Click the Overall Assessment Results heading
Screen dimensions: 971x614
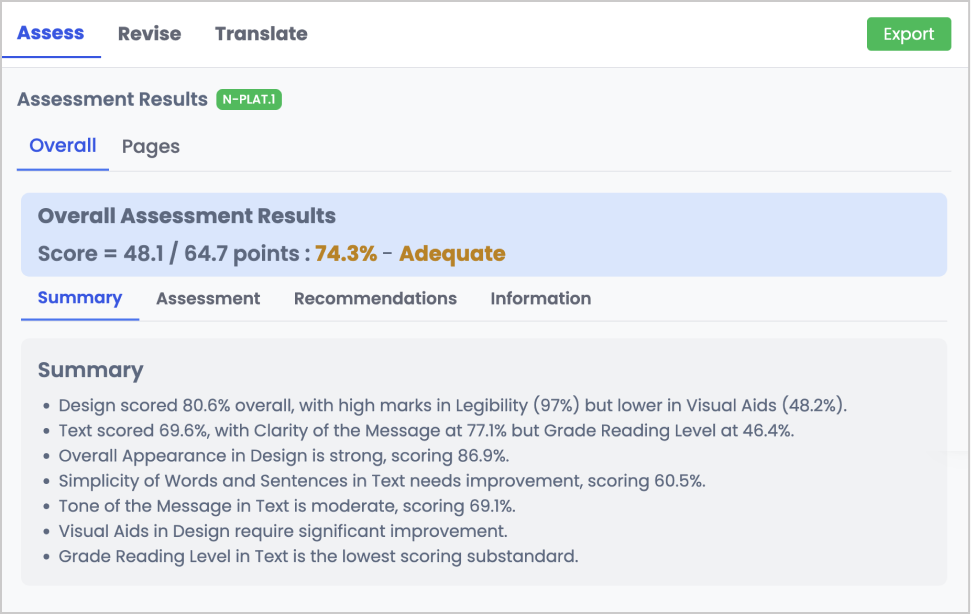pyautogui.click(x=185, y=216)
